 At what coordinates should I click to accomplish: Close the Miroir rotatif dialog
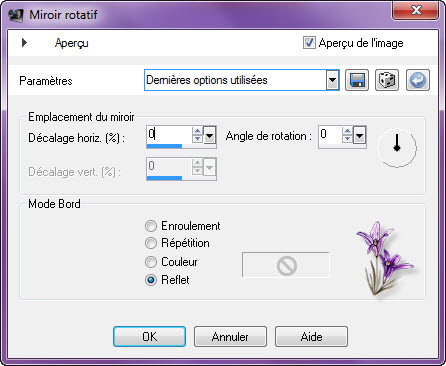coord(416,11)
